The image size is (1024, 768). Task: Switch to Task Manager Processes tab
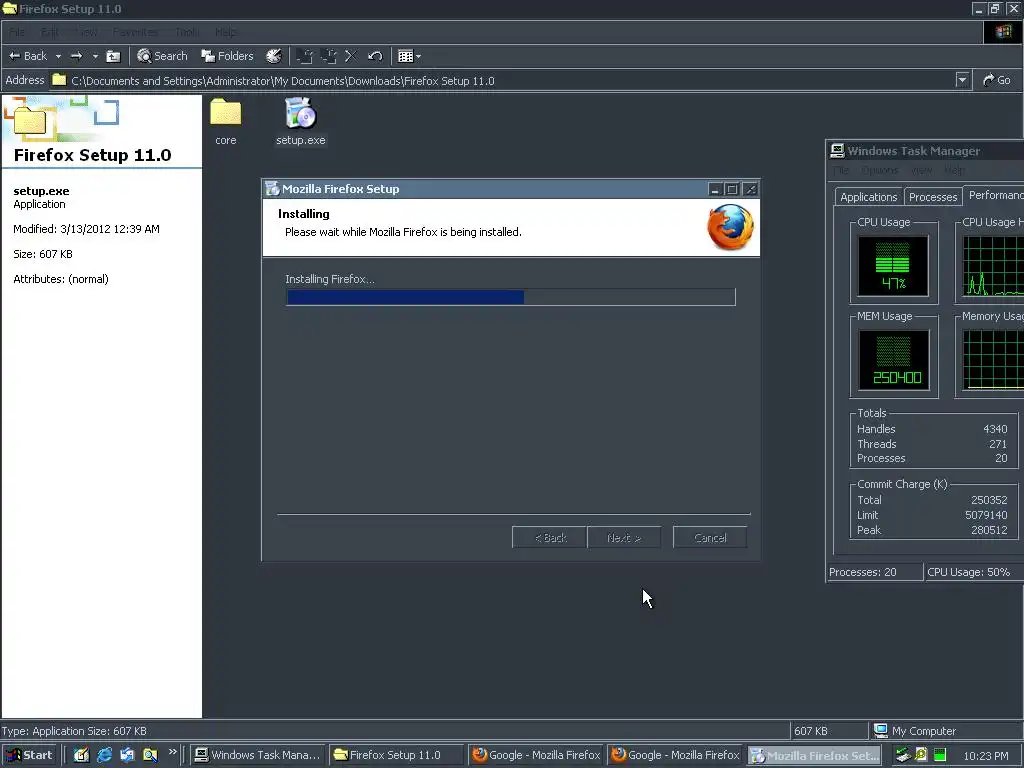933,197
